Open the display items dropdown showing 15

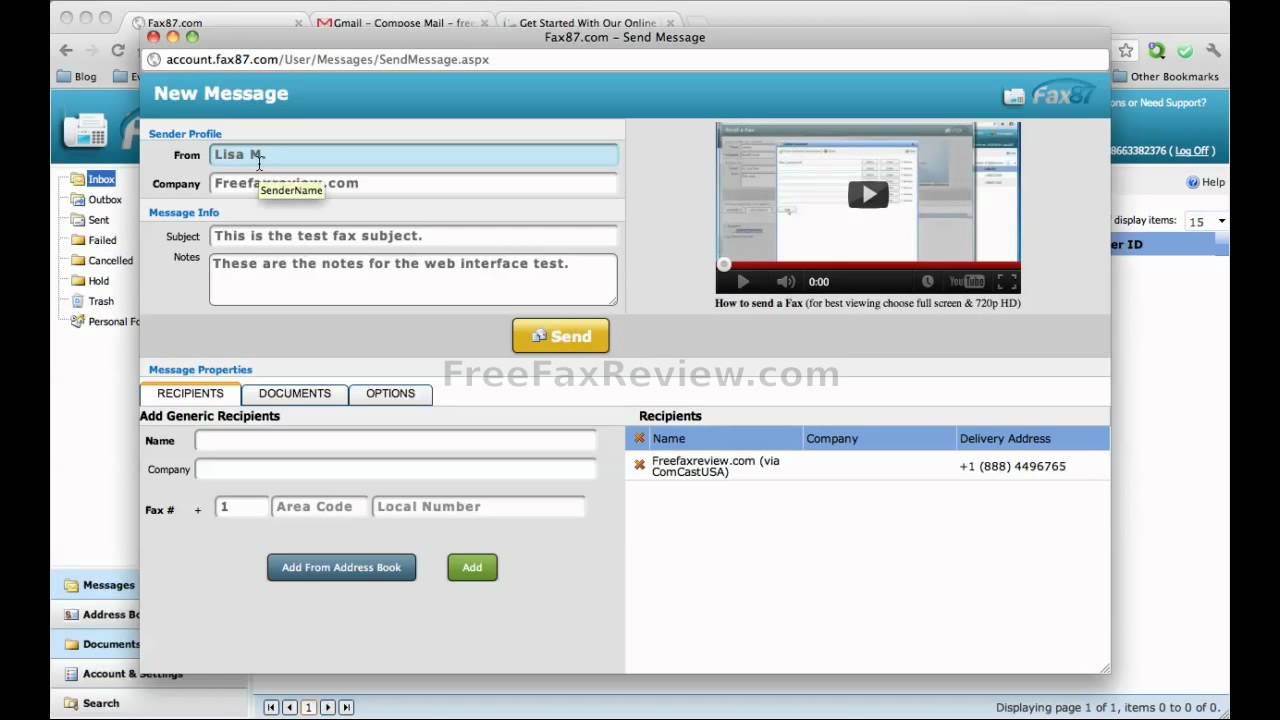click(x=1206, y=221)
